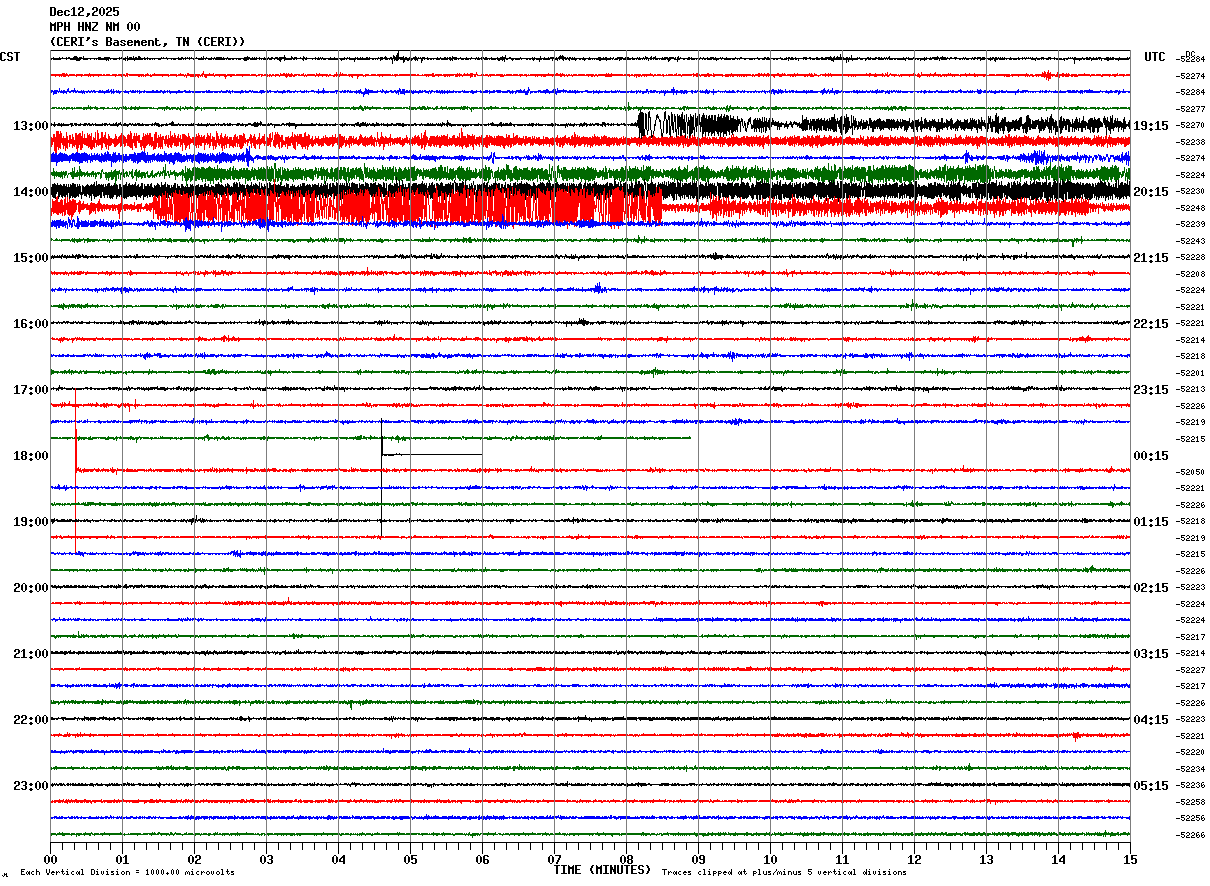The image size is (1210, 886).
Task: Click the '19:00' CST hour label
Action: [31, 522]
